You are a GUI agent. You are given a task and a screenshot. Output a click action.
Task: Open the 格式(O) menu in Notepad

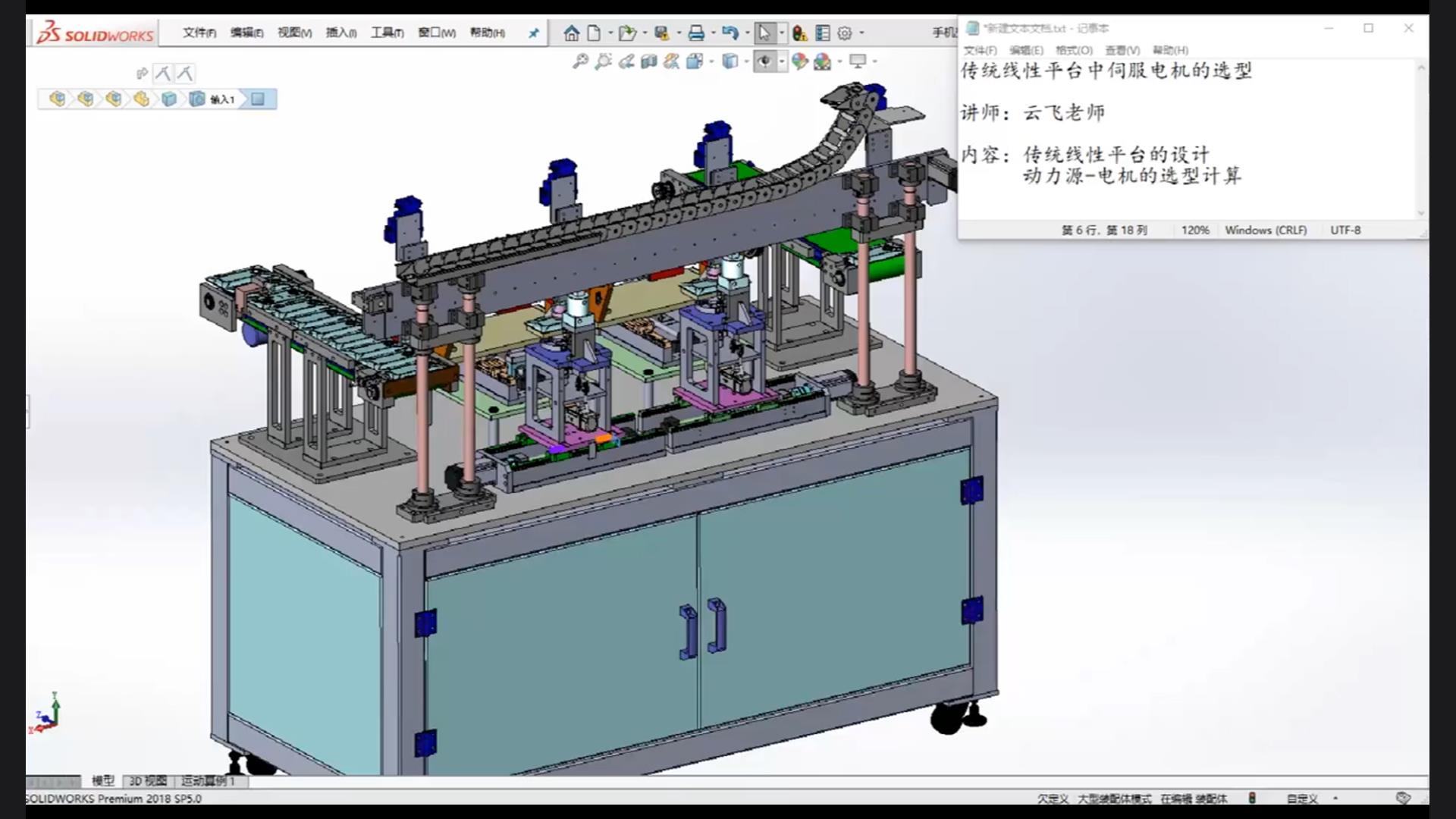1074,50
